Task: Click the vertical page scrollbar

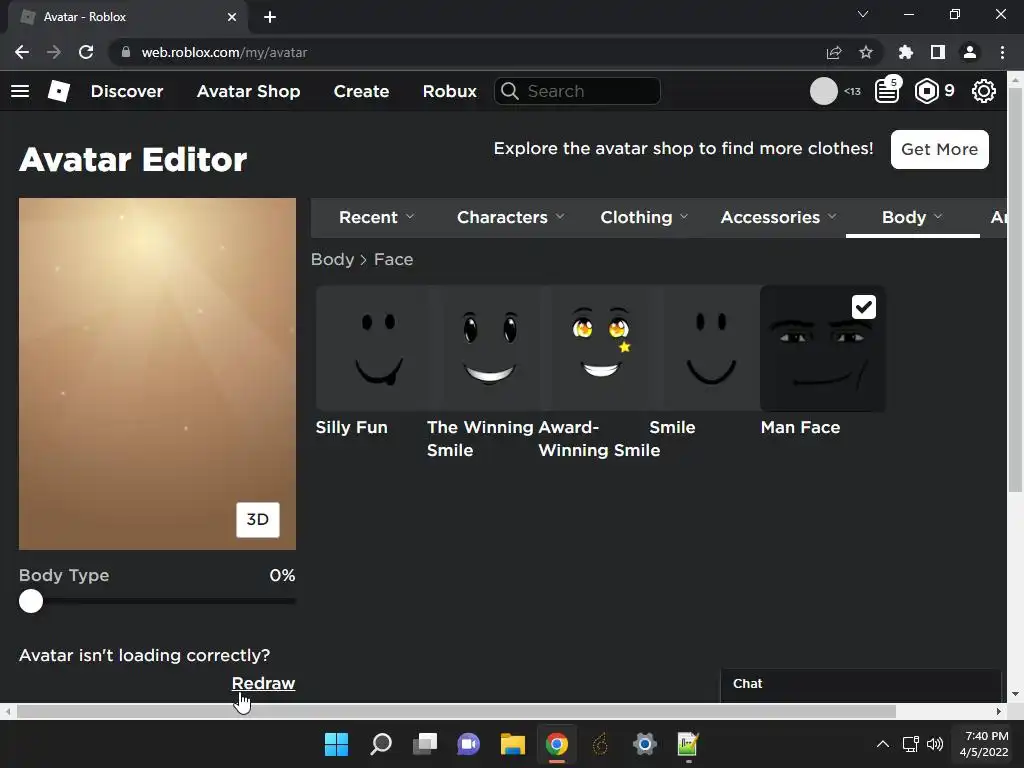Action: [x=1015, y=291]
